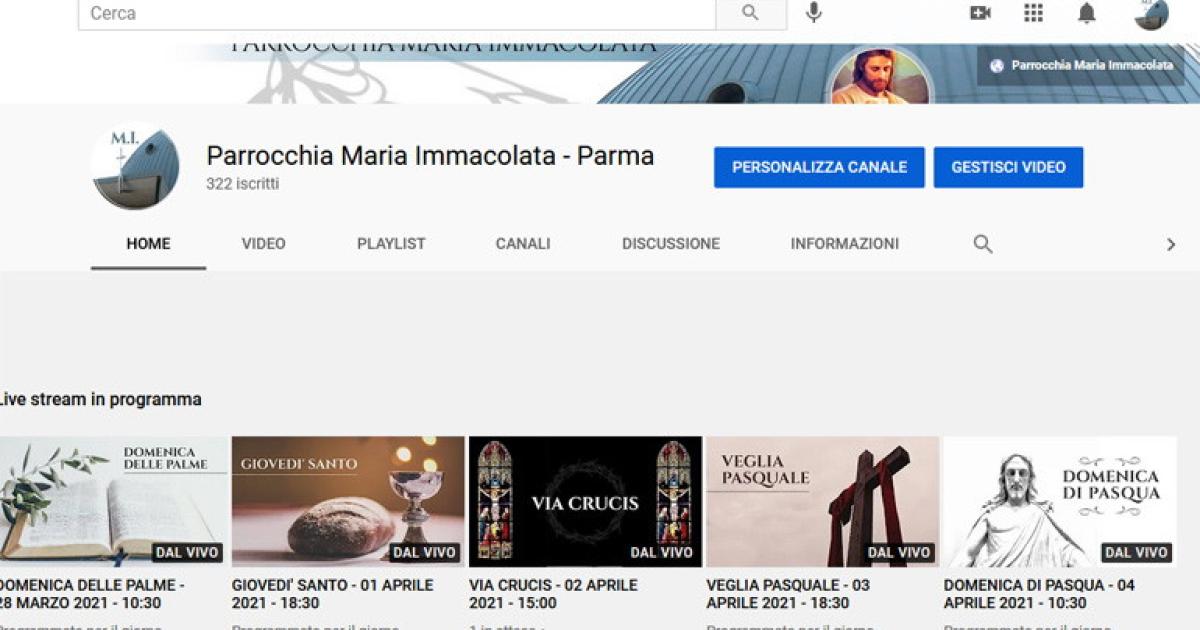This screenshot has width=1200, height=630.
Task: Click the Jesus portrait in banner
Action: coord(879,76)
